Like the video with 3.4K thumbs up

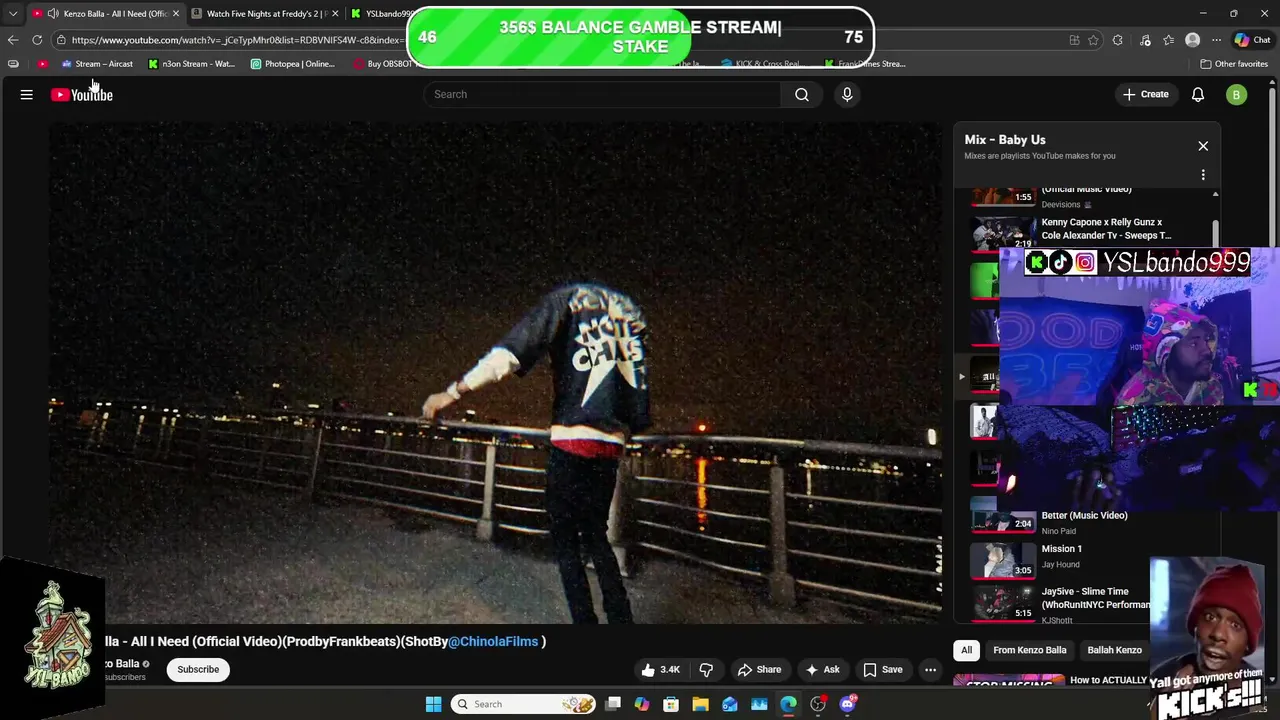click(x=660, y=670)
